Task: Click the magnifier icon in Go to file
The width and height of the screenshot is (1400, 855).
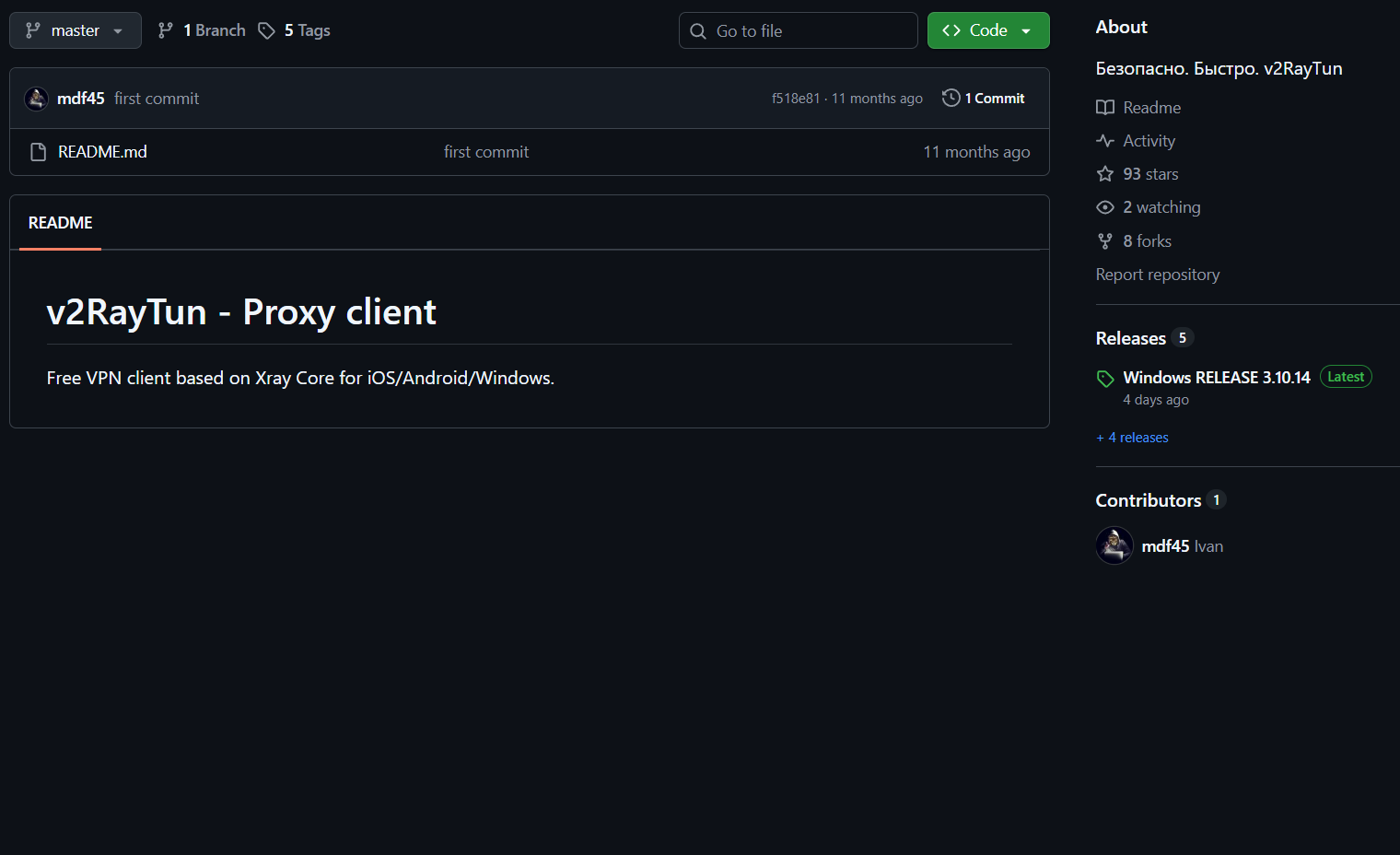Action: click(698, 31)
